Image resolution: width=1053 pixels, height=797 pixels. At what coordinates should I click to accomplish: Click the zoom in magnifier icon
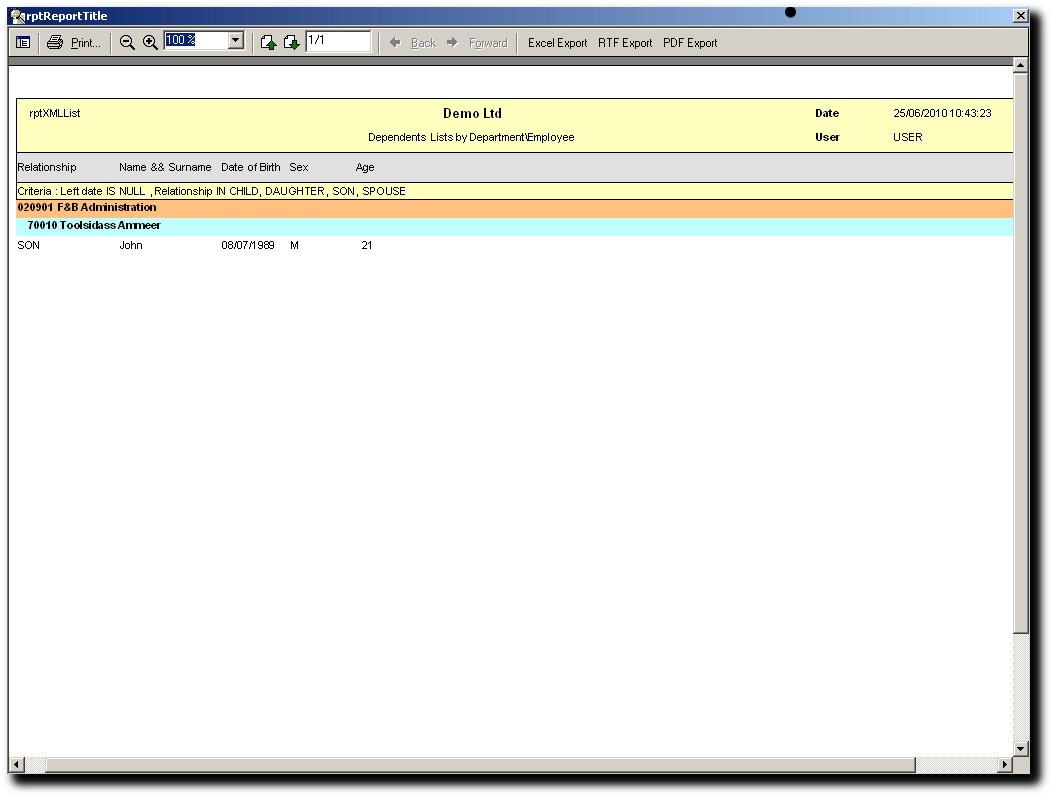pos(150,43)
